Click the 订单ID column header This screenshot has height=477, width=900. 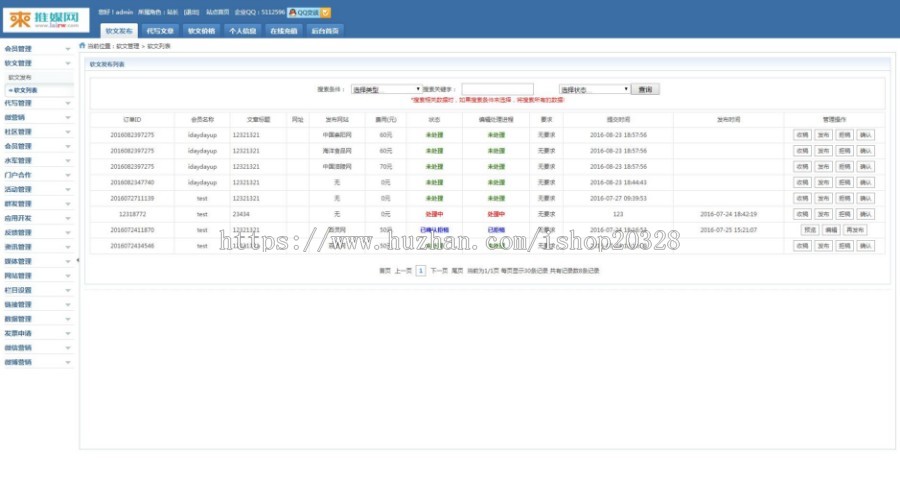click(132, 119)
